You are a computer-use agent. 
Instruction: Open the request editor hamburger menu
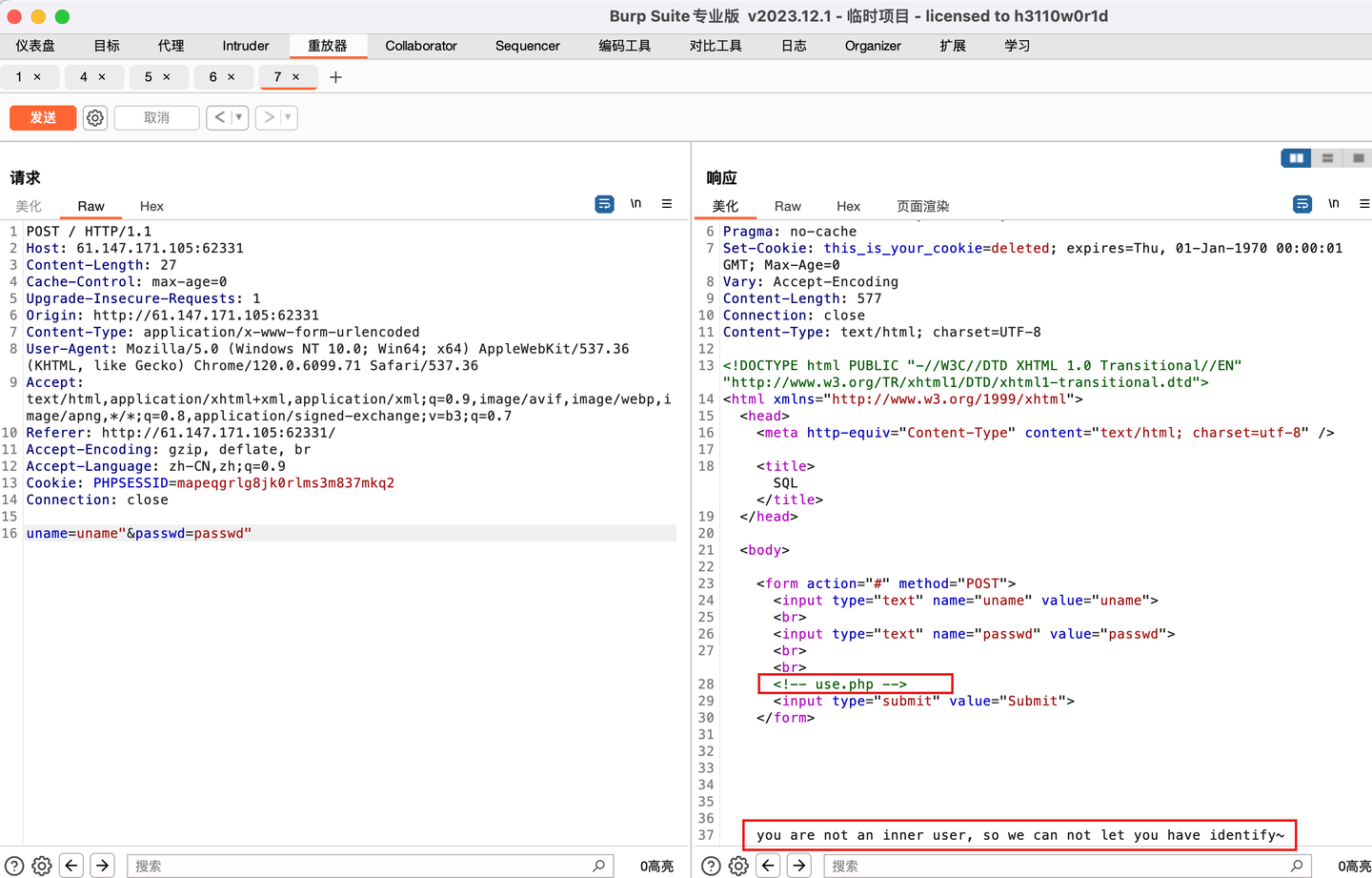click(x=666, y=203)
